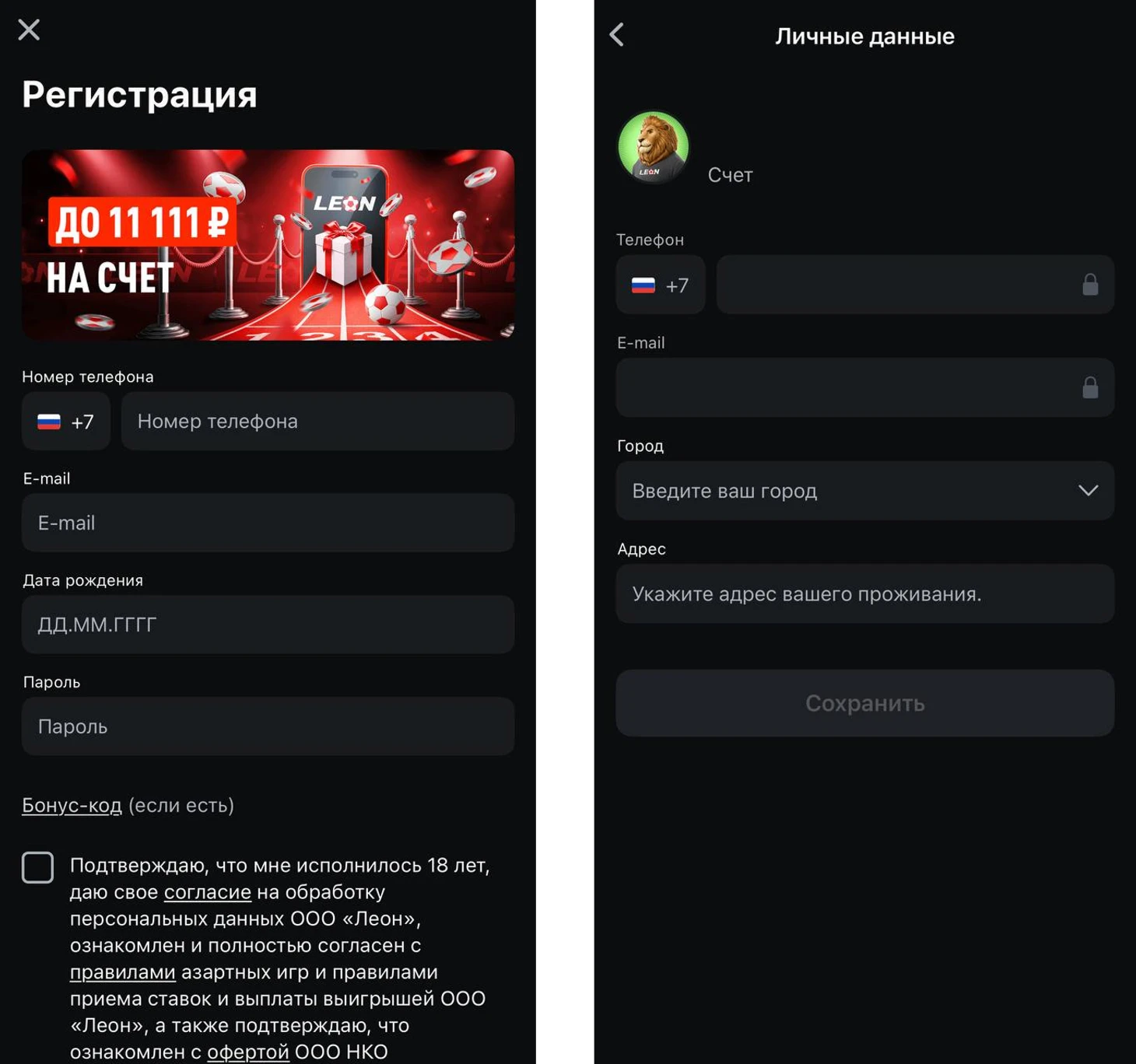Click the Счет label next to avatar
Image resolution: width=1136 pixels, height=1064 pixels.
coord(730,175)
